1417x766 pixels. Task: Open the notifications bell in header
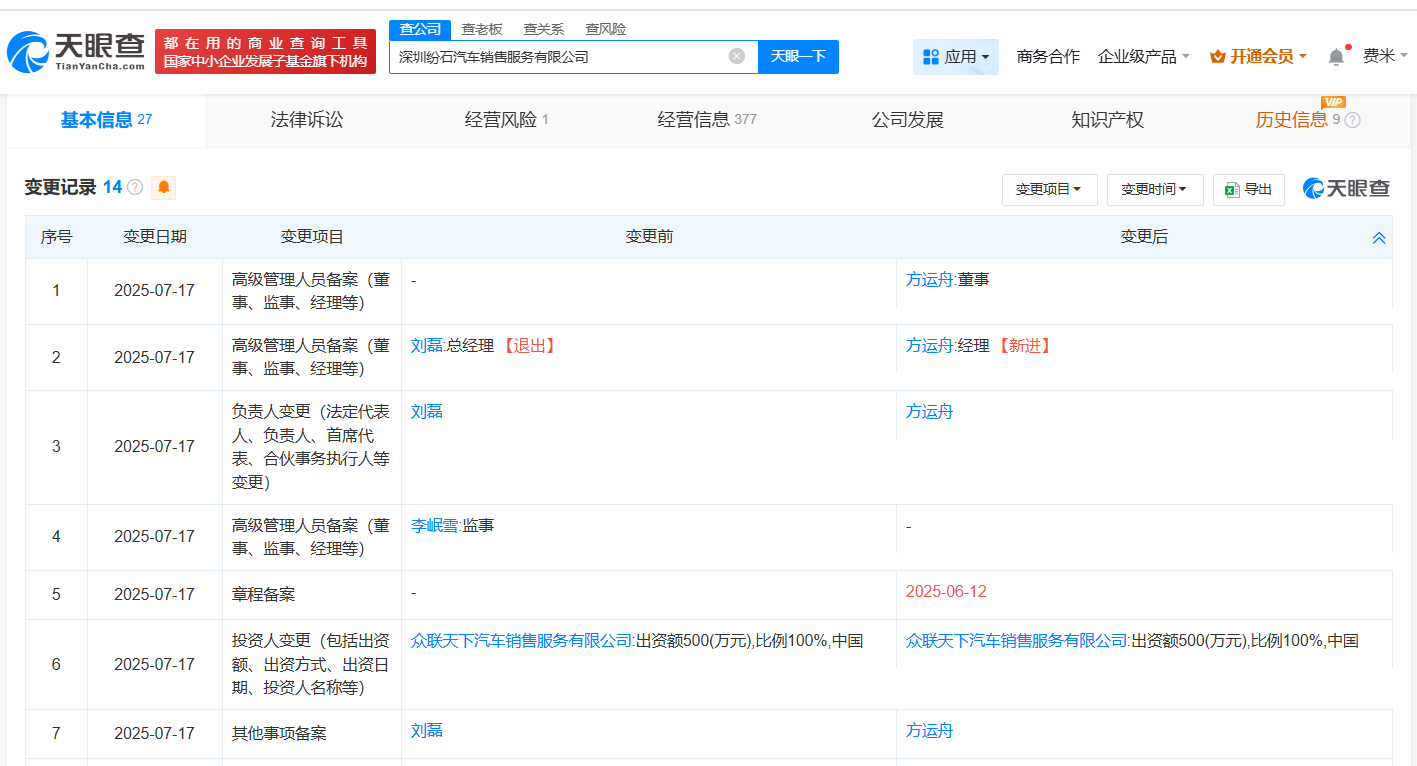pyautogui.click(x=1336, y=57)
